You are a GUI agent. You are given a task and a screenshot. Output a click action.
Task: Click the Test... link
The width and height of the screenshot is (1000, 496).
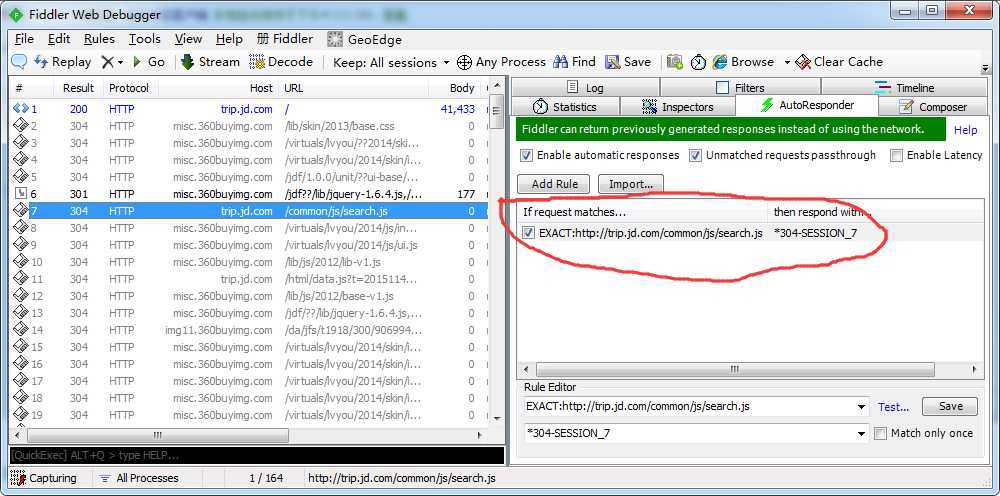point(893,407)
